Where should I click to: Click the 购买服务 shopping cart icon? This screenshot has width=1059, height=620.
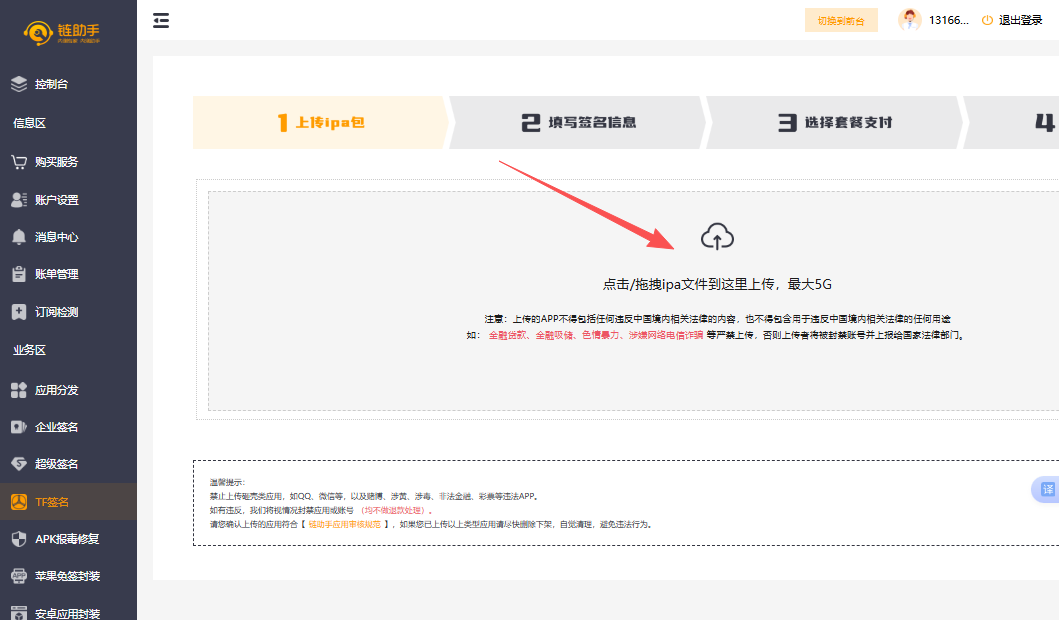pos(19,162)
